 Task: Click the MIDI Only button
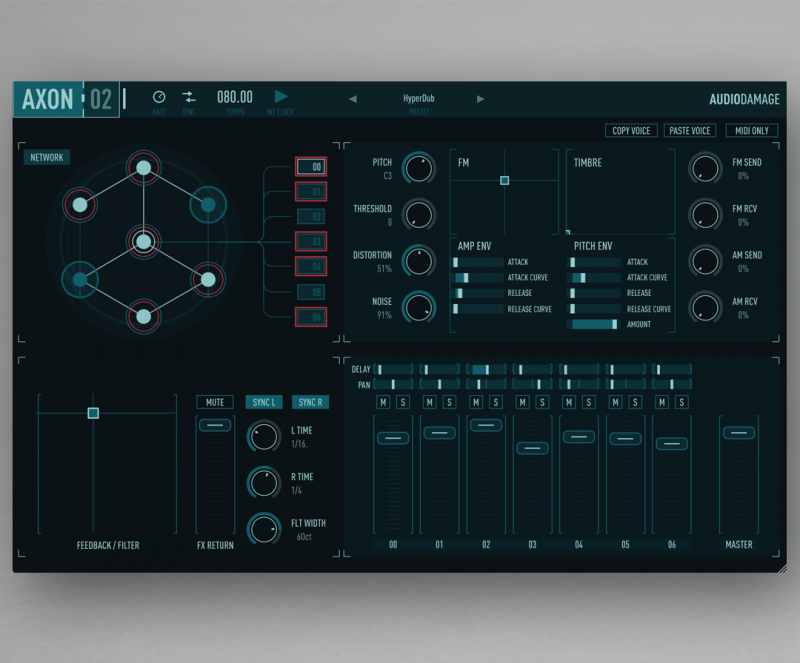pyautogui.click(x=751, y=131)
